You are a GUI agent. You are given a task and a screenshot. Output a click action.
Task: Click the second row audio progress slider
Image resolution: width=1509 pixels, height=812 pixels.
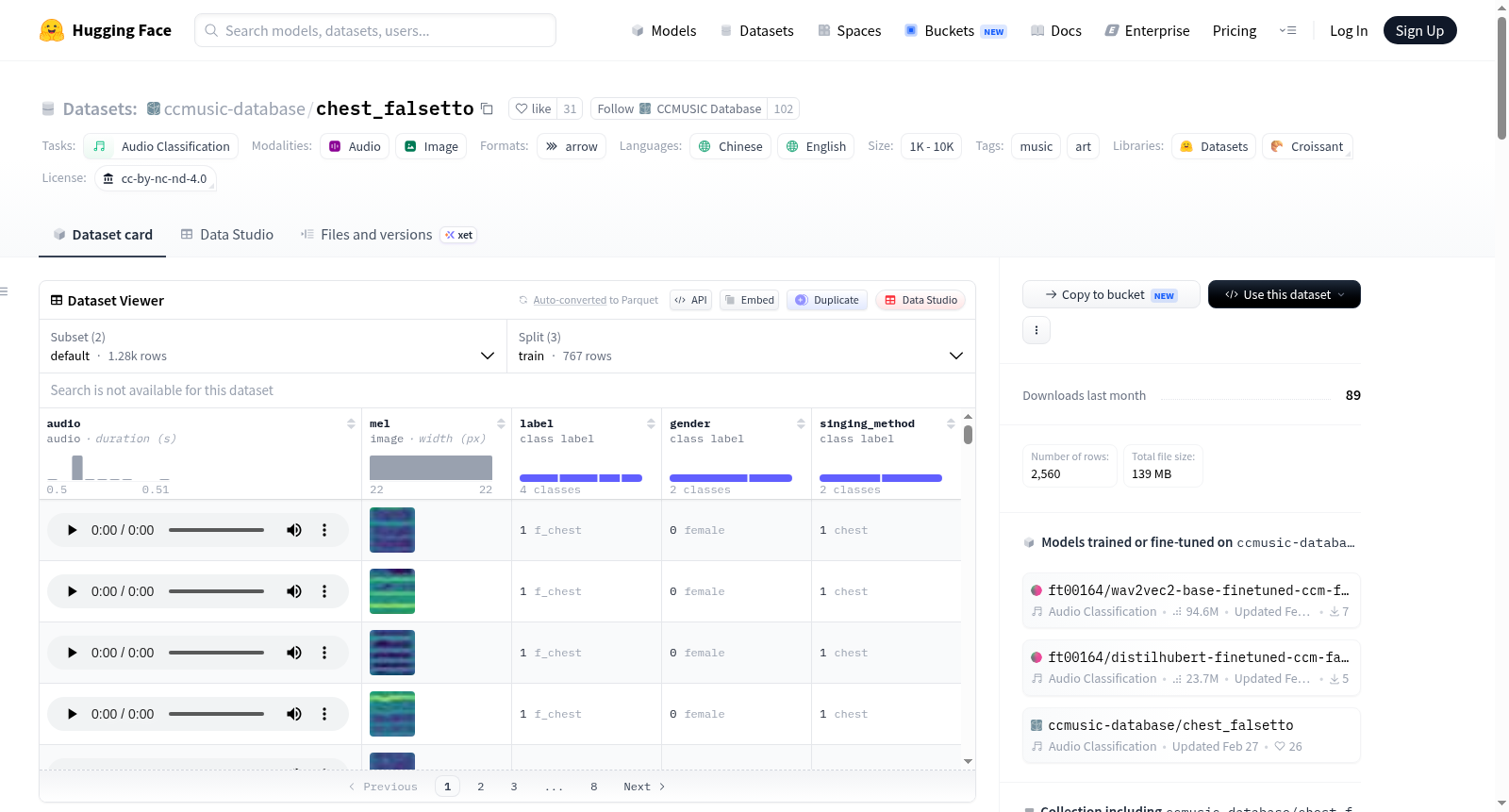pos(216,591)
